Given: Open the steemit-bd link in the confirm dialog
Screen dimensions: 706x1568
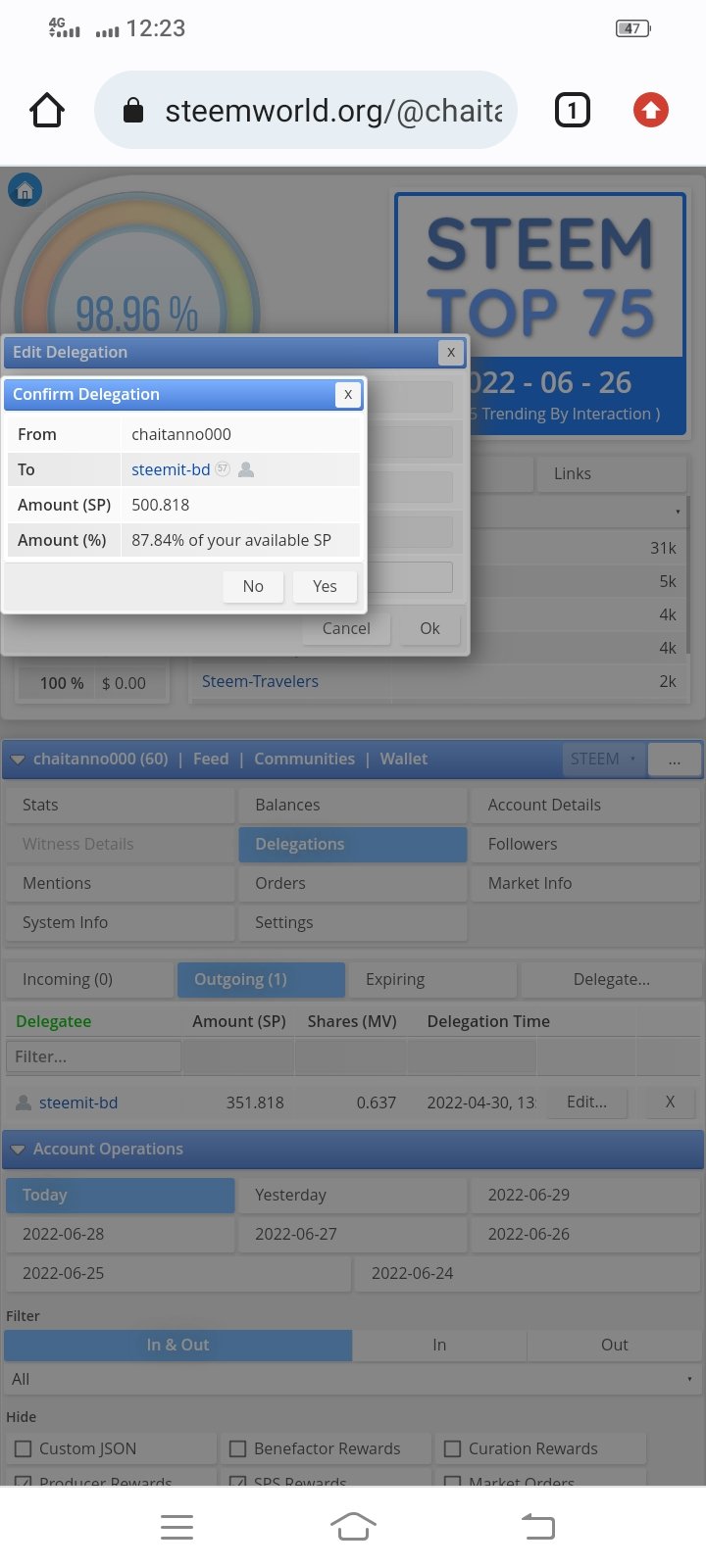Looking at the screenshot, I should [x=171, y=469].
